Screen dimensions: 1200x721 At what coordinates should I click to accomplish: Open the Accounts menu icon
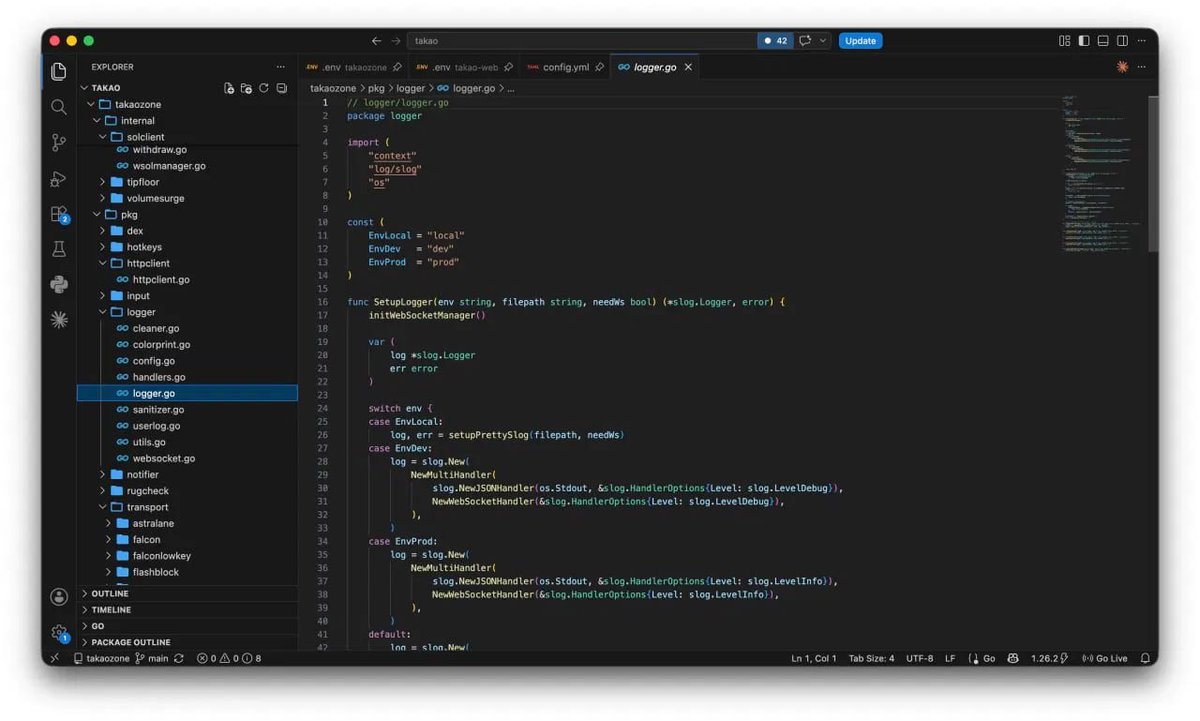click(59, 597)
